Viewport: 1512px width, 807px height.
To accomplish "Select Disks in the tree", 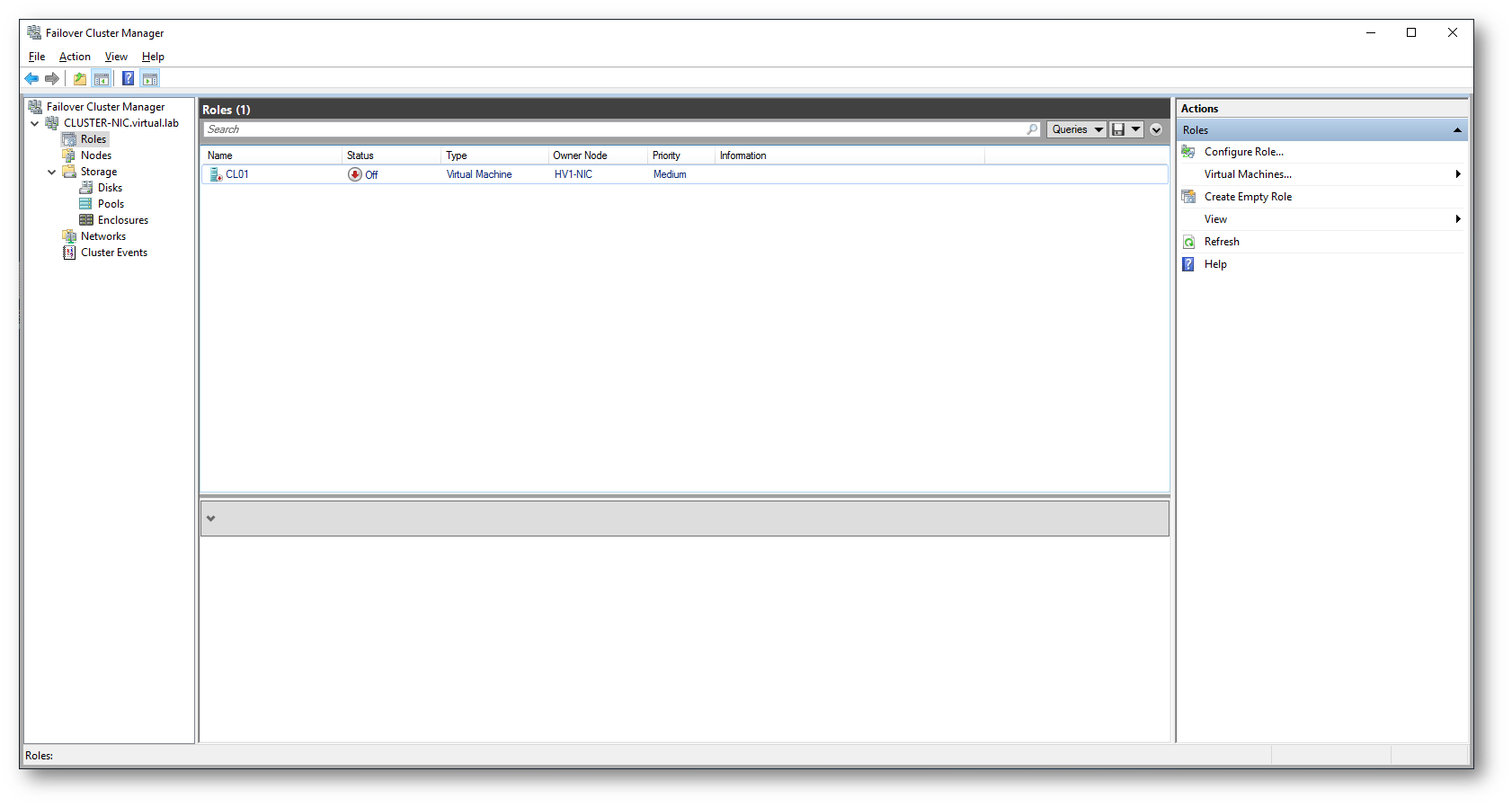I will click(110, 188).
